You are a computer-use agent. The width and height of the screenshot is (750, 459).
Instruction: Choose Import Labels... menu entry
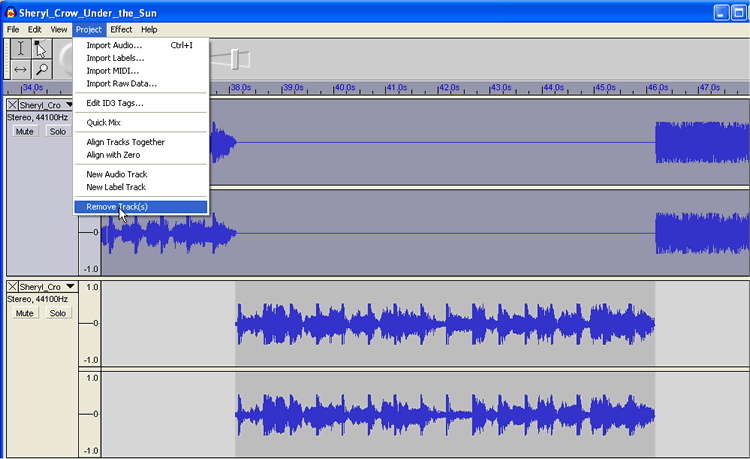[x=141, y=58]
